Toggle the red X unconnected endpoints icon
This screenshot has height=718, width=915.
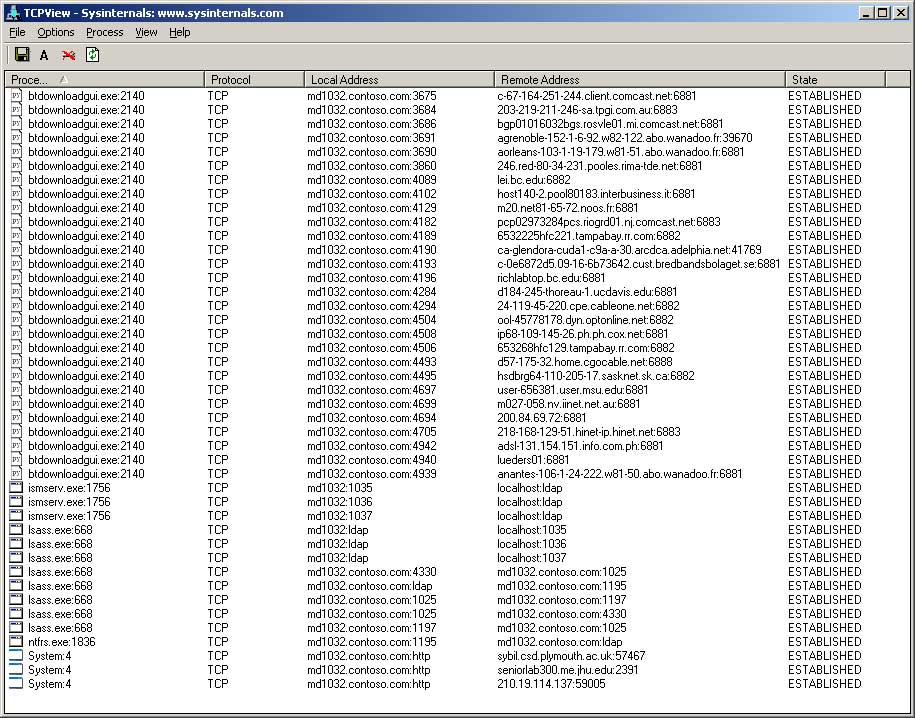pyautogui.click(x=68, y=55)
